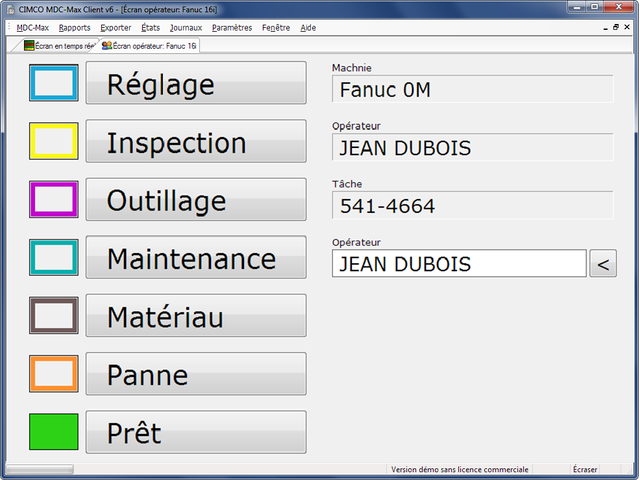Screen dimensions: 640x480
Task: Click the CIMCO application icon in title bar
Action: (x=11, y=9)
